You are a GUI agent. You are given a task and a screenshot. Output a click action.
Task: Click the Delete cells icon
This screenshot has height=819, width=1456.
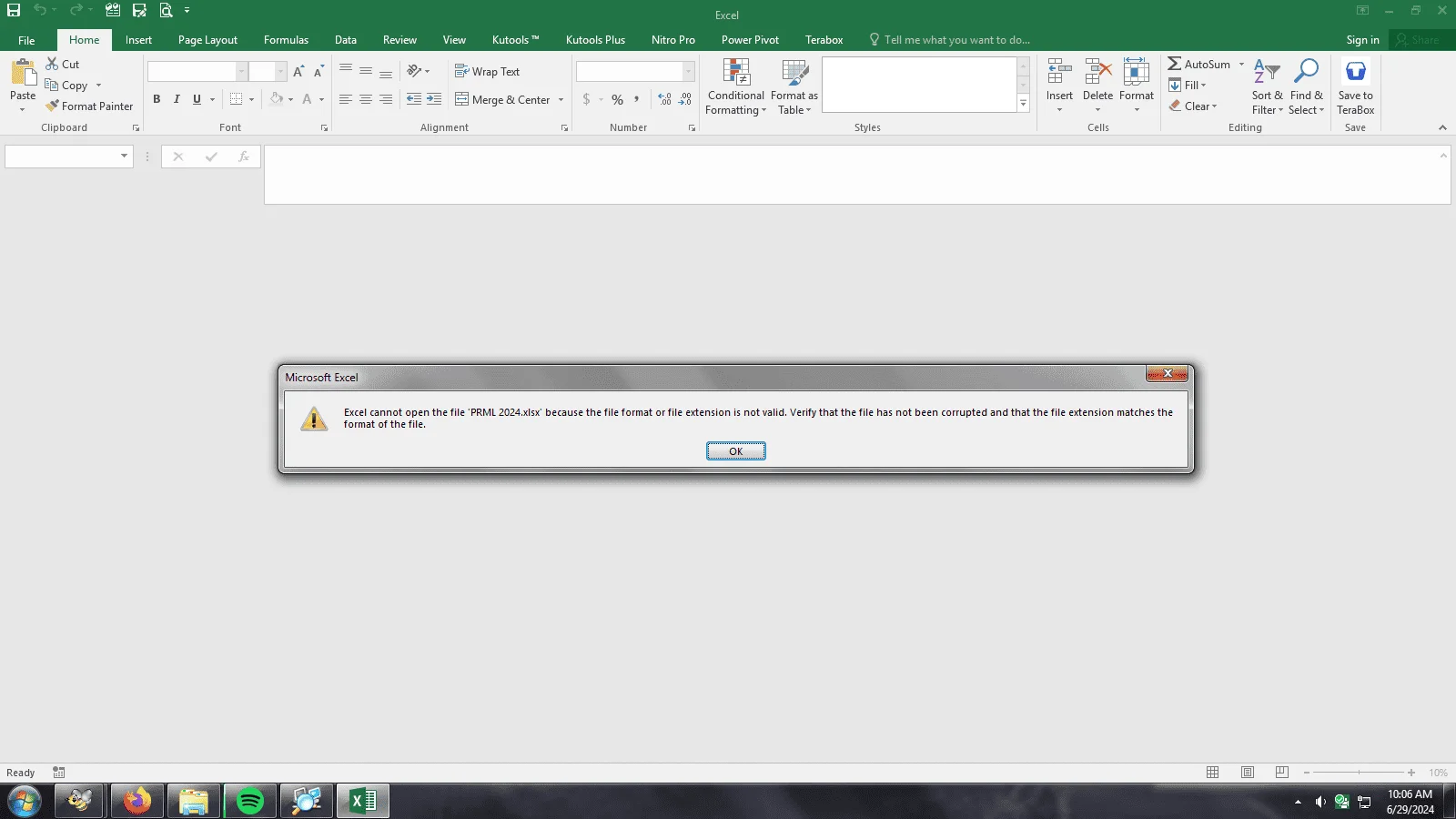tap(1097, 72)
